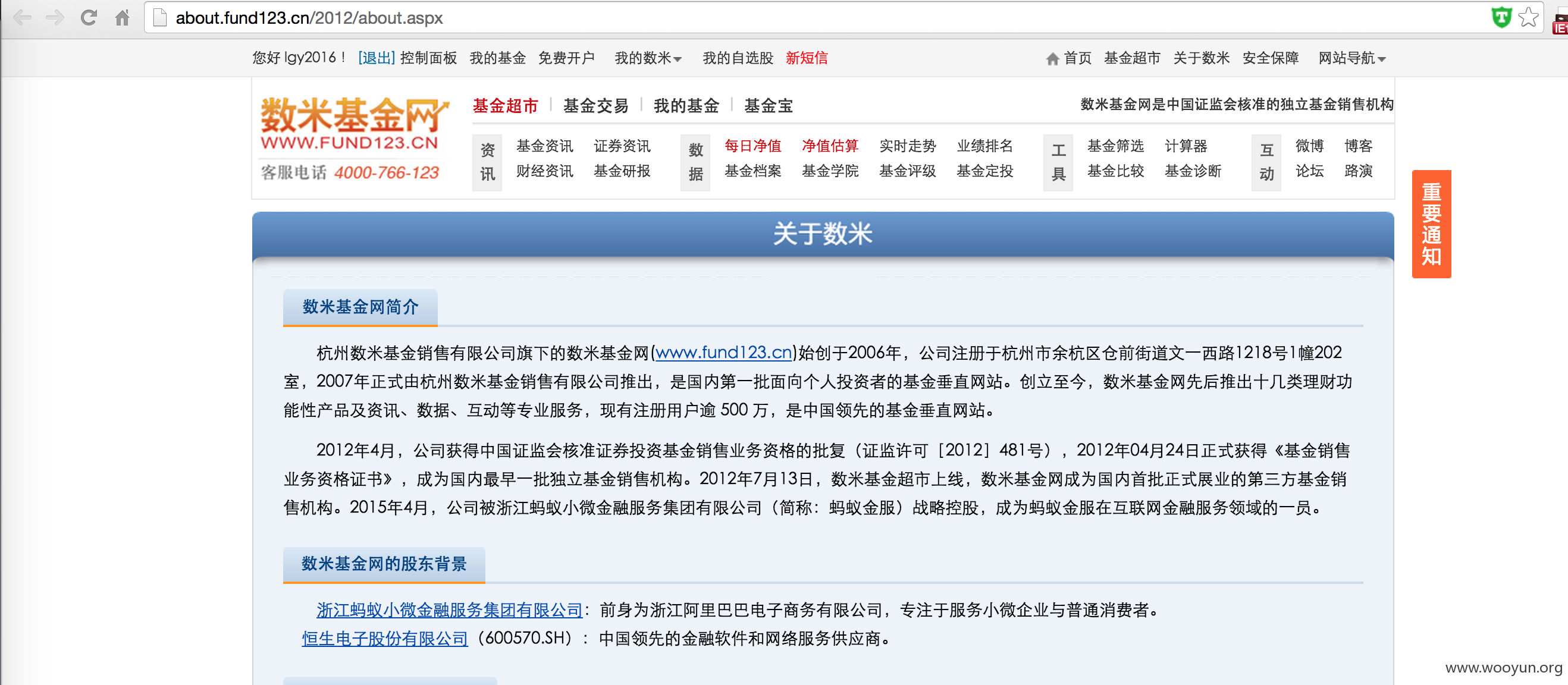
Task: Open 实时走势 link
Action: (x=908, y=146)
